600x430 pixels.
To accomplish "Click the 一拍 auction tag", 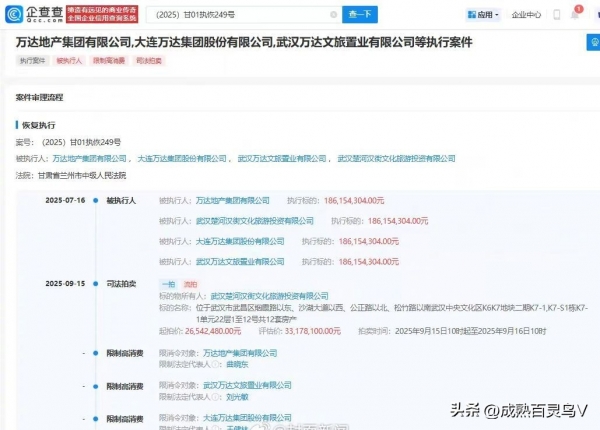I will click(x=168, y=284).
